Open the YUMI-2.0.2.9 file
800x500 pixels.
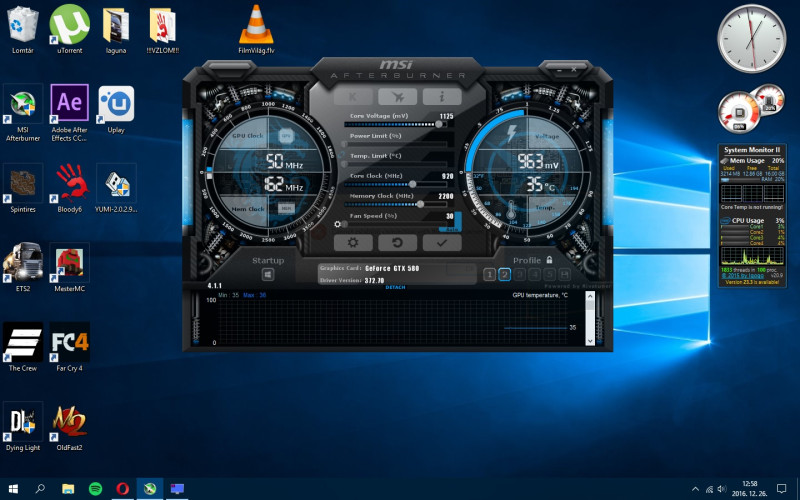(x=116, y=189)
